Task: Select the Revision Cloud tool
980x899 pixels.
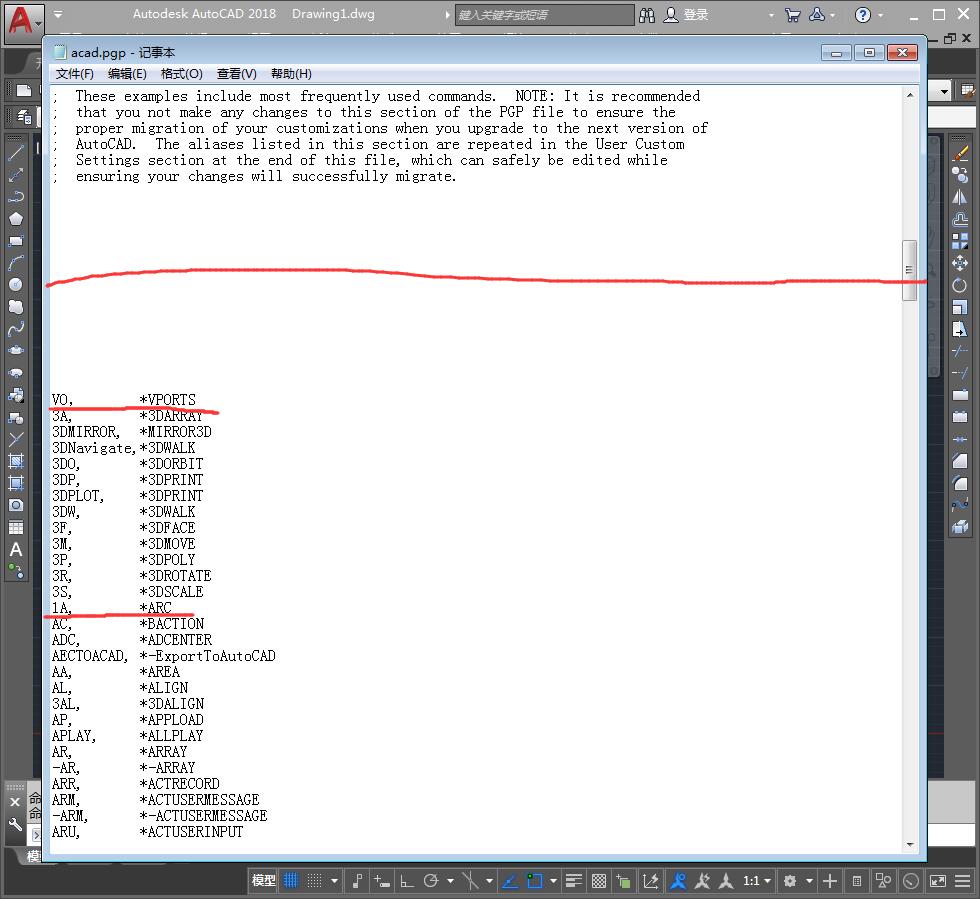Action: tap(16, 306)
